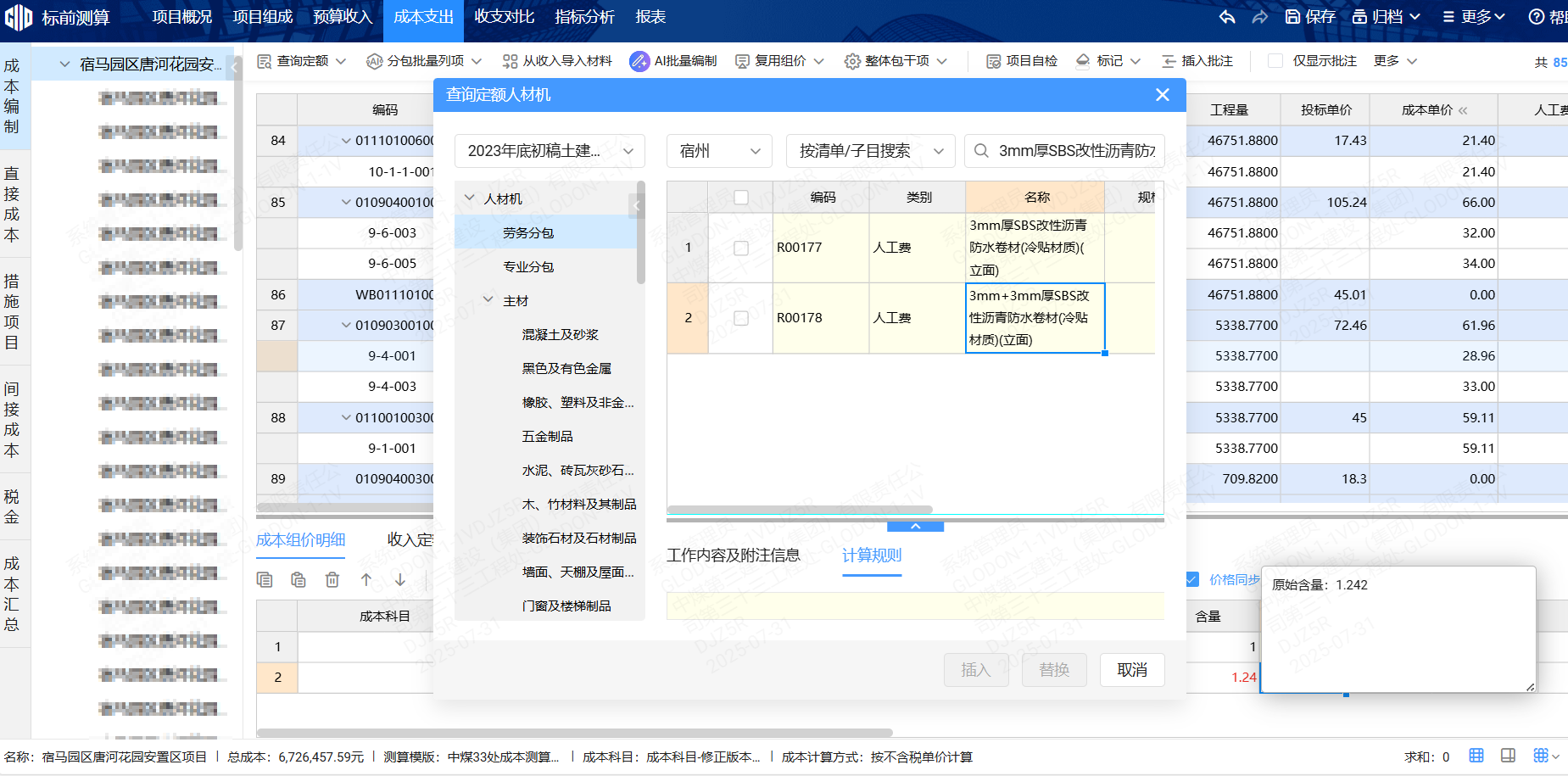Select the 工作内容及附注信息 tab
Screen dimensions: 1568x776
(x=733, y=555)
